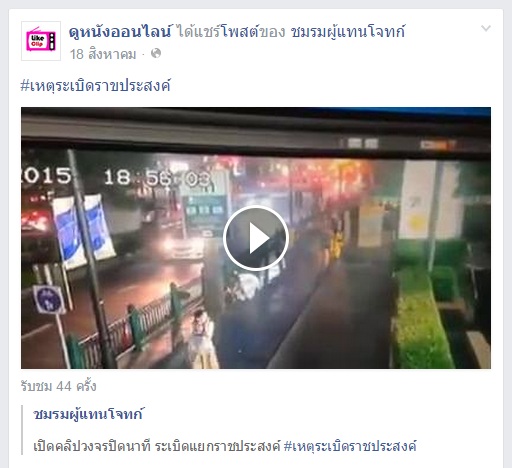Click the green road sign in video
Screen dimensions: 512x468
tap(206, 210)
